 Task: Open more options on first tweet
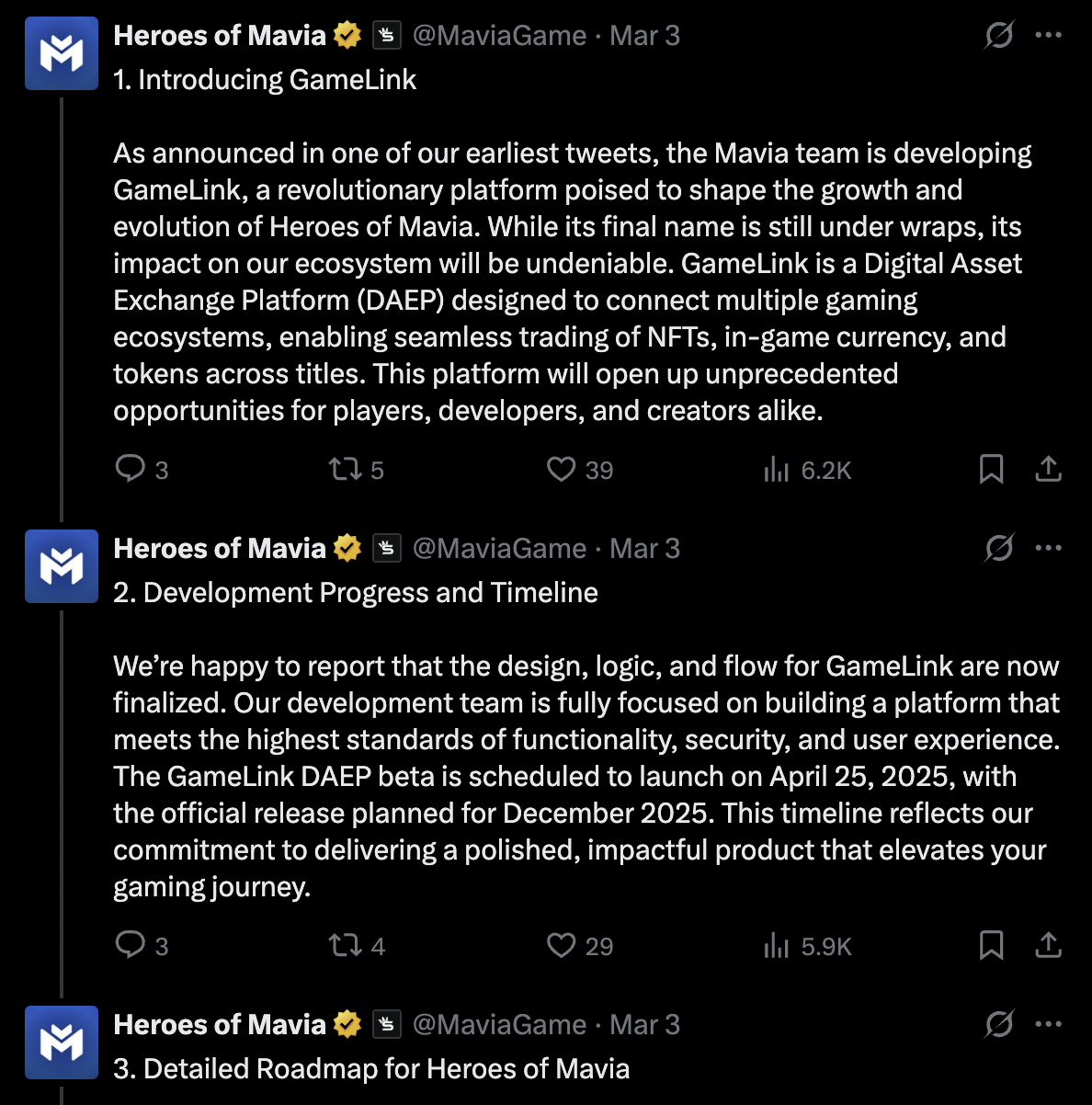[1048, 35]
